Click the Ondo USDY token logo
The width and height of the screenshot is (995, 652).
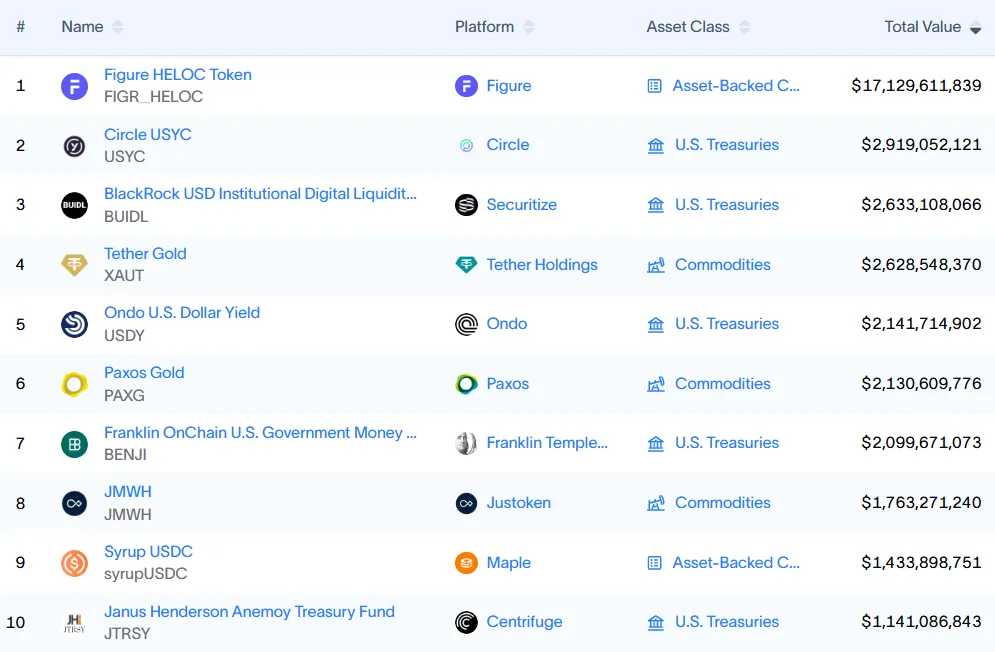click(74, 324)
